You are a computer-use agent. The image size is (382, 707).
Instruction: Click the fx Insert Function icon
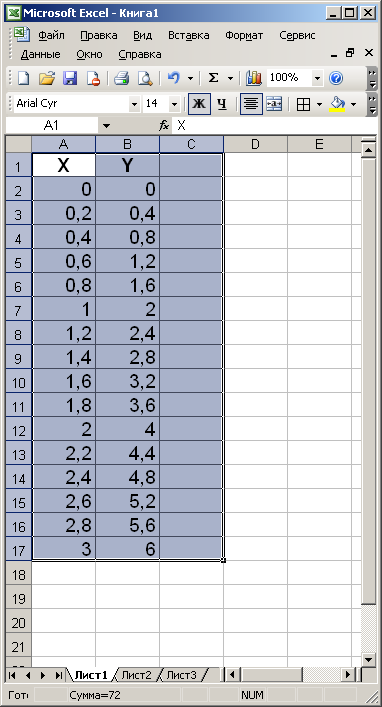164,125
